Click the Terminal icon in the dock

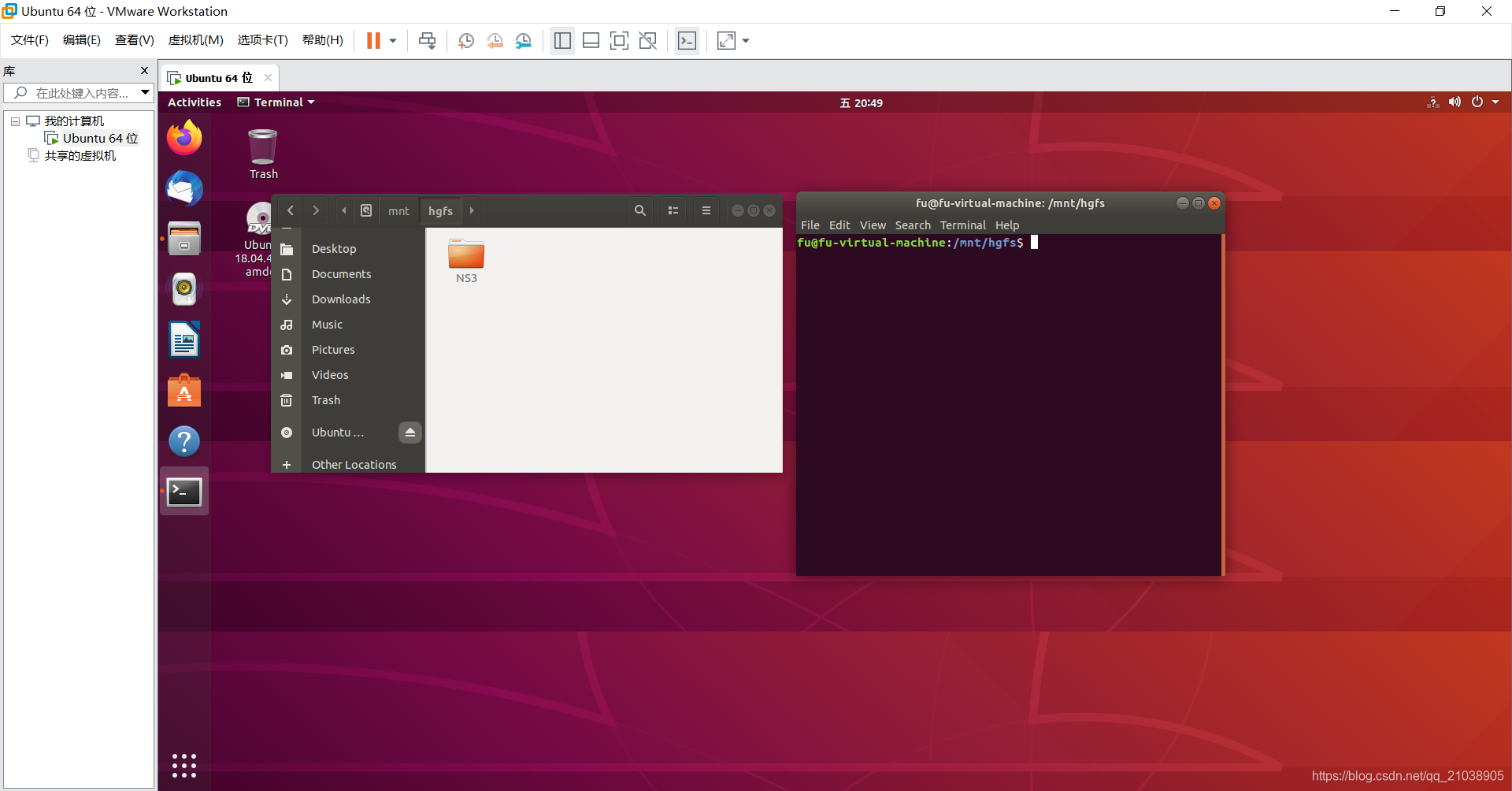pyautogui.click(x=184, y=492)
